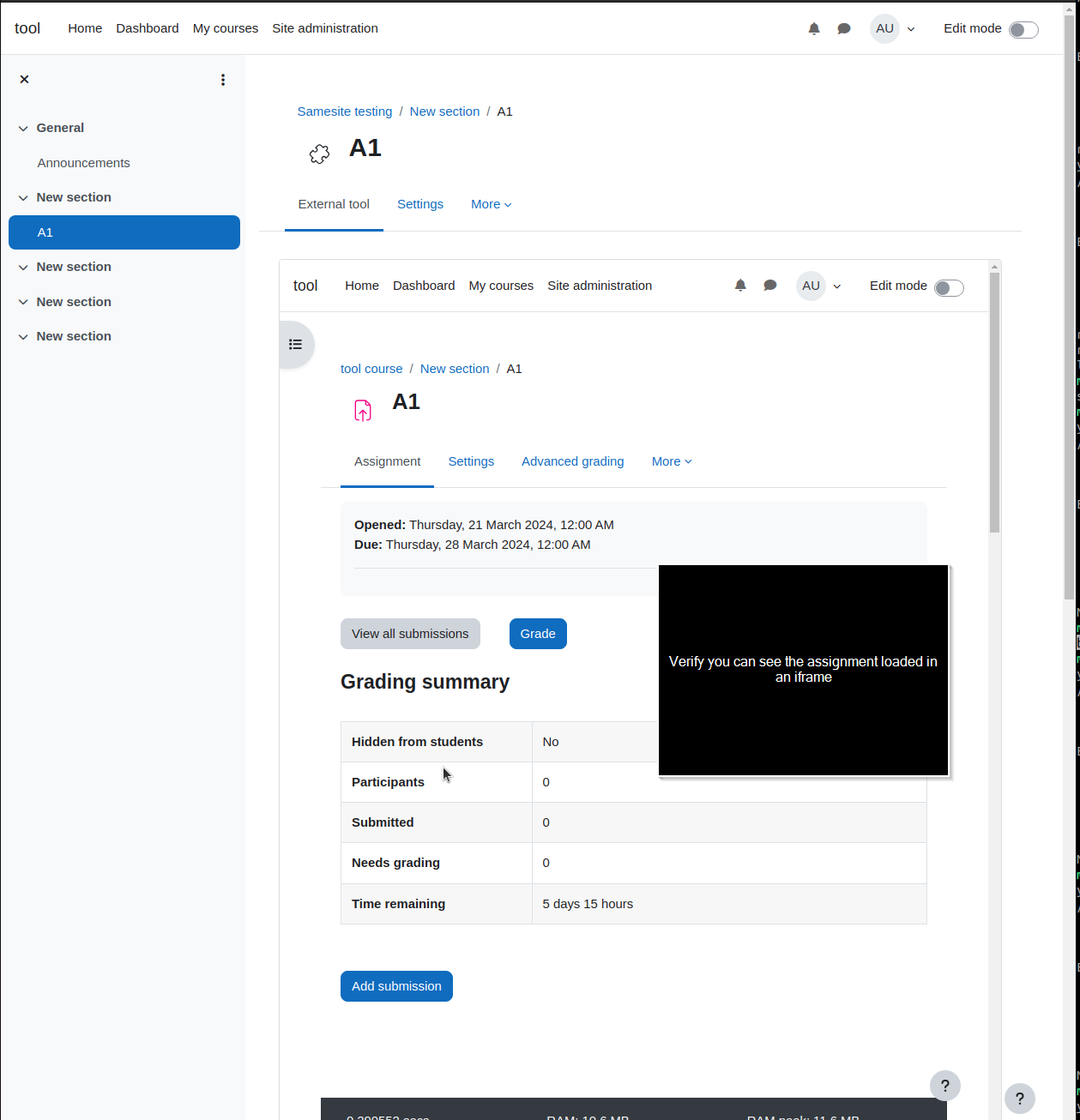The width and height of the screenshot is (1080, 1120).
Task: Open AU user menu in outer top bar
Action: pos(893,28)
